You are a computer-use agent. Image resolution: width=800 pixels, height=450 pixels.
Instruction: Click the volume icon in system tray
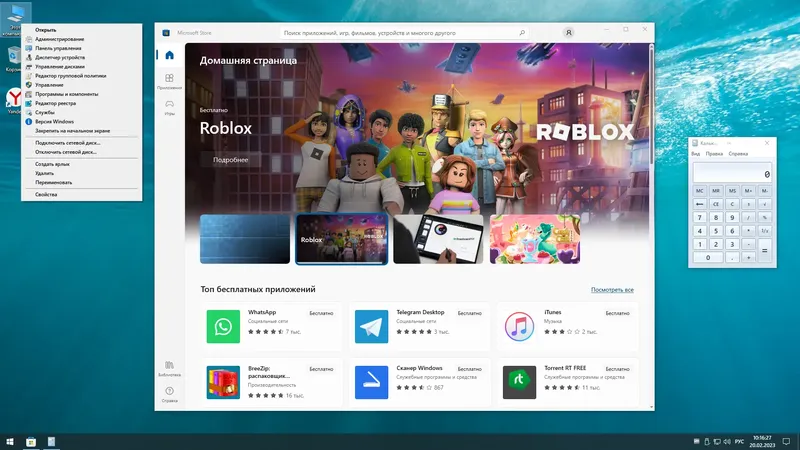pos(727,442)
